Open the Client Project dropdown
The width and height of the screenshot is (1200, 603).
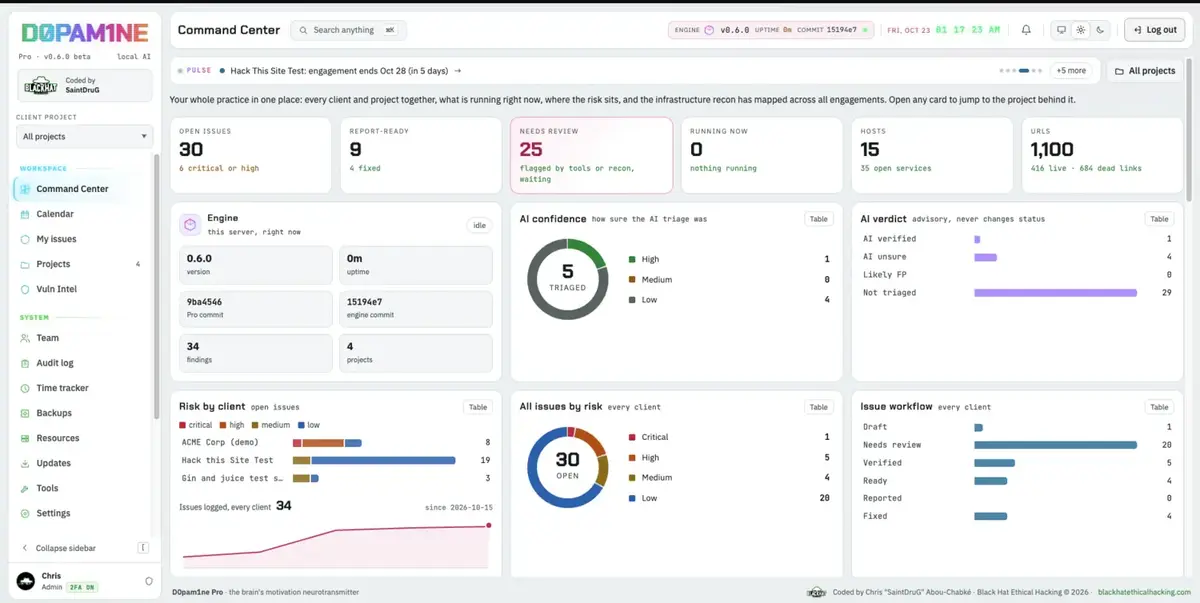pos(84,137)
